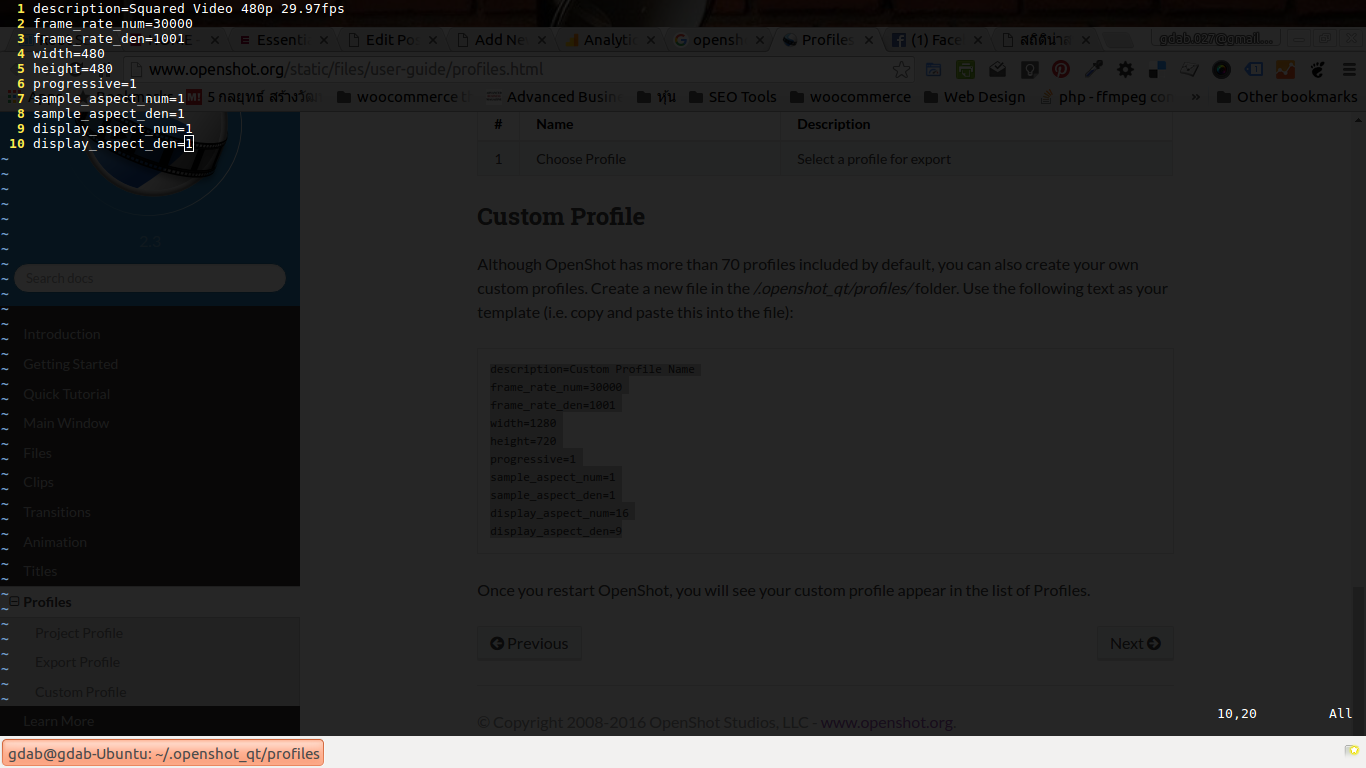Open the Pinterest extension icon

[x=1061, y=70]
